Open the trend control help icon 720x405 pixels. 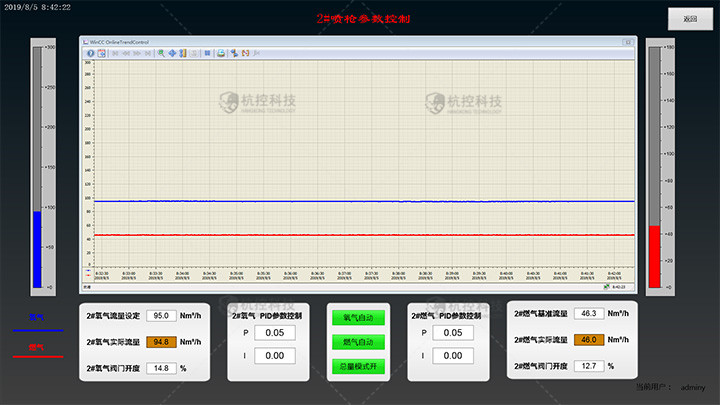pyautogui.click(x=90, y=53)
